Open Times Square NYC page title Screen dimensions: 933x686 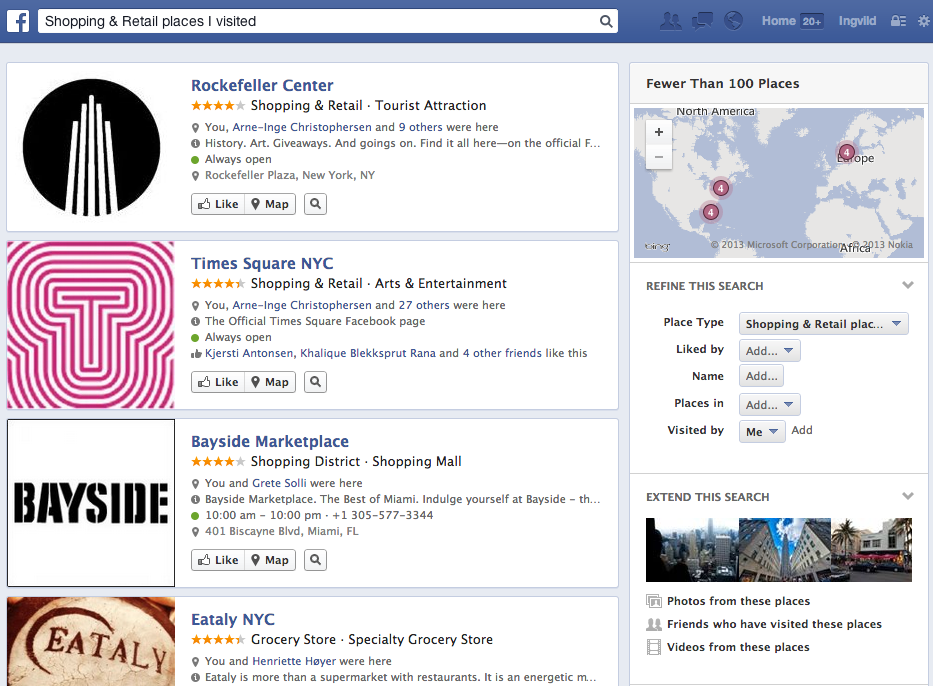point(262,263)
